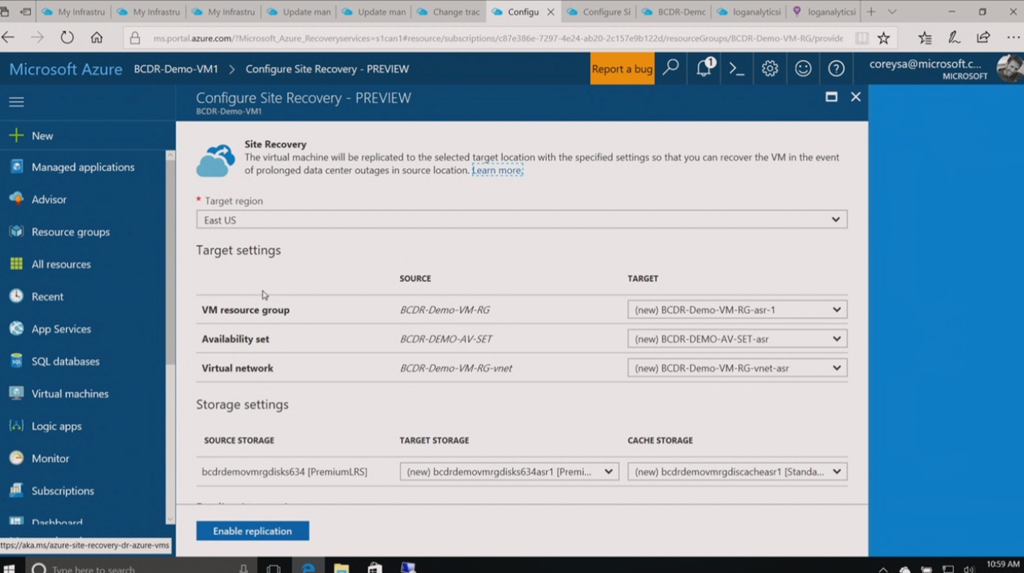Click the source storage bcdrdemovmrgdisks634 text

tap(284, 471)
